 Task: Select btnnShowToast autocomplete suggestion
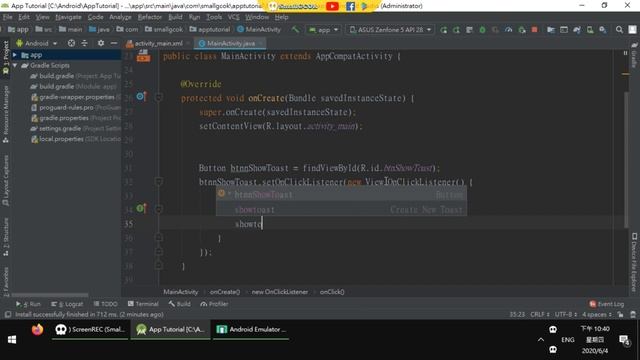coord(341,195)
